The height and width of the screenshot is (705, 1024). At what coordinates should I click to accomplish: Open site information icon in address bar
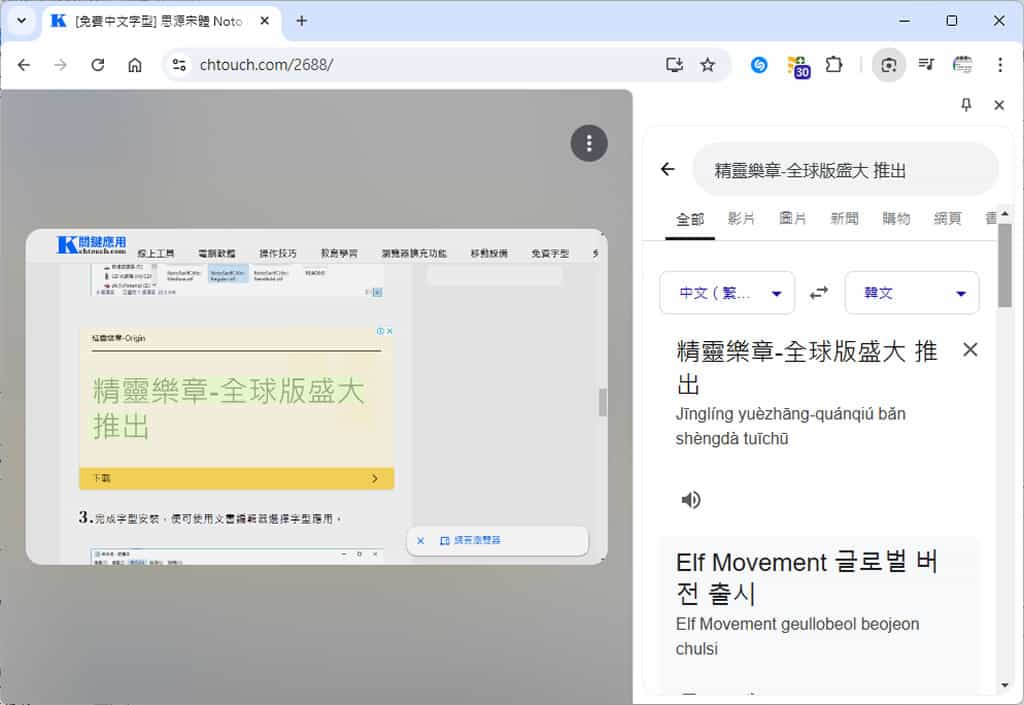tap(179, 65)
